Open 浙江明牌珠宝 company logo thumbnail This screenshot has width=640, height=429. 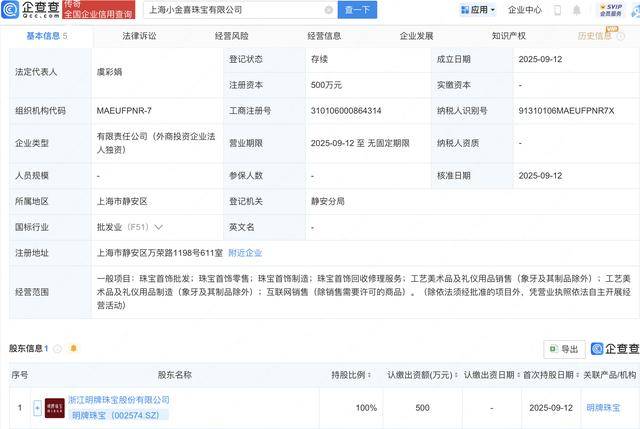(55, 408)
